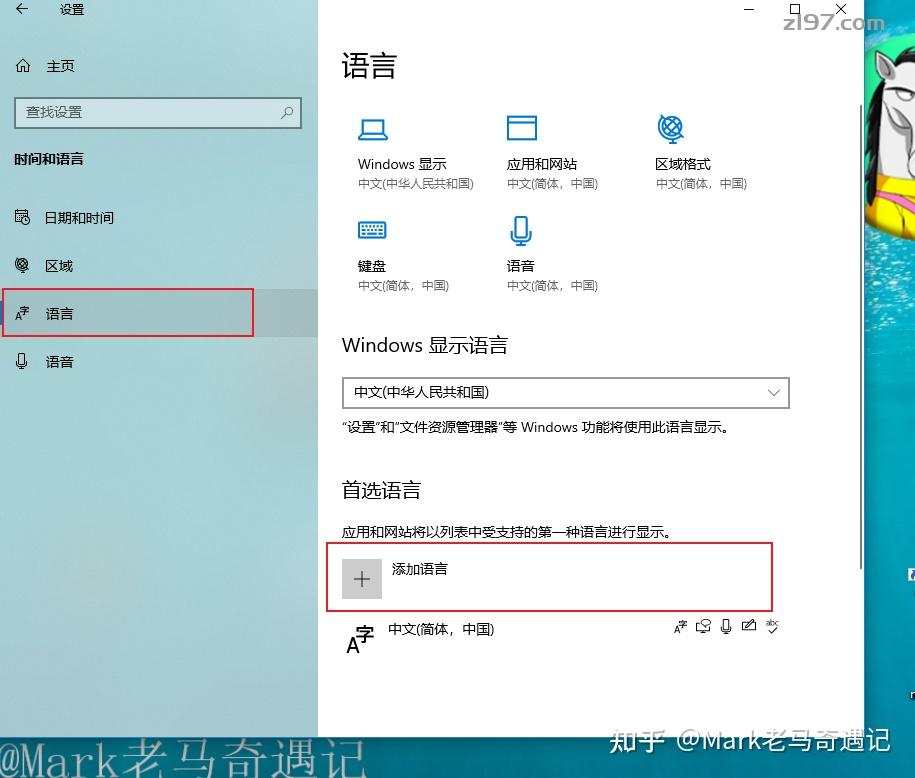Image resolution: width=915 pixels, height=778 pixels.
Task: Go to 主页 home page
Action: pyautogui.click(x=60, y=66)
